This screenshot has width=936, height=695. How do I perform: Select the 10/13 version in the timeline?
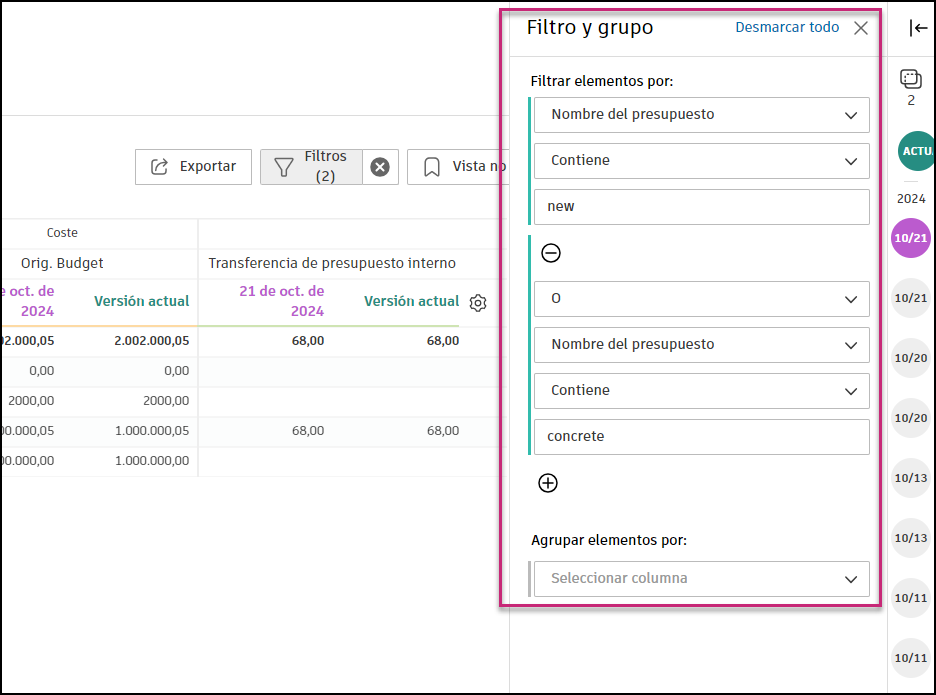(910, 478)
